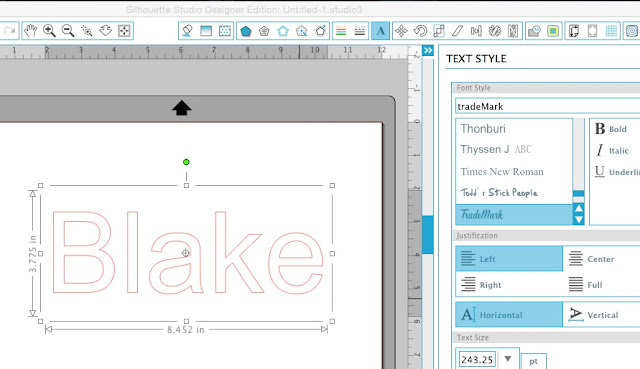This screenshot has width=640, height=369.
Task: Open the Fill Color pentagon icon
Action: click(246, 31)
